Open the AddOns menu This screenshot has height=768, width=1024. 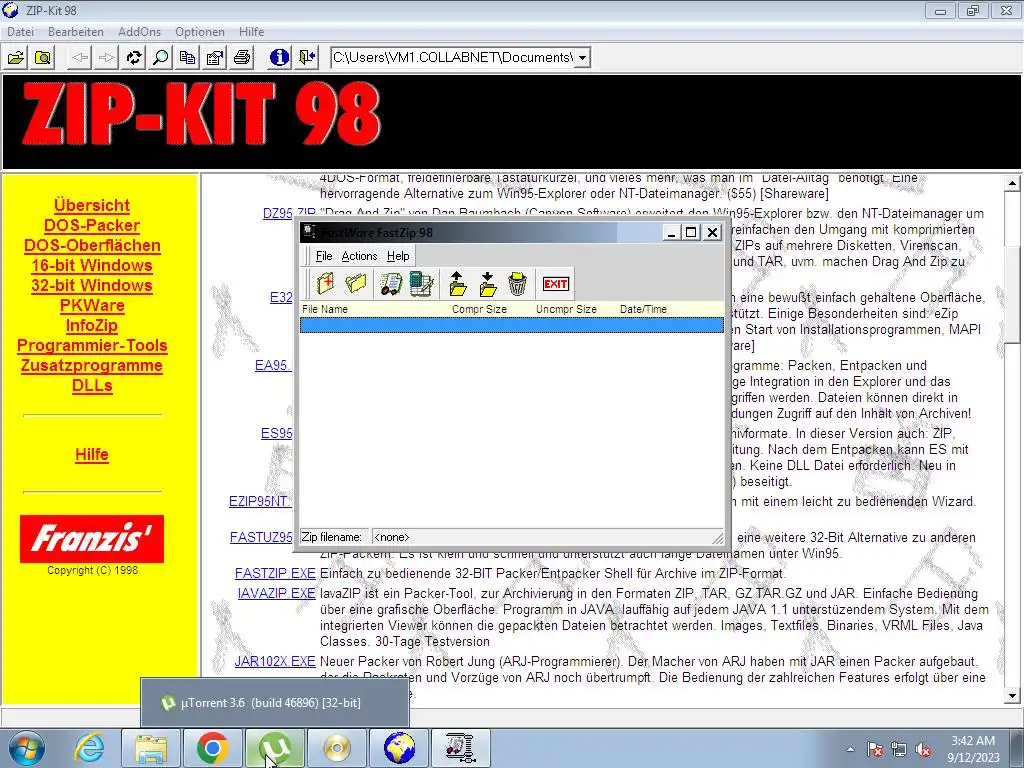click(139, 31)
